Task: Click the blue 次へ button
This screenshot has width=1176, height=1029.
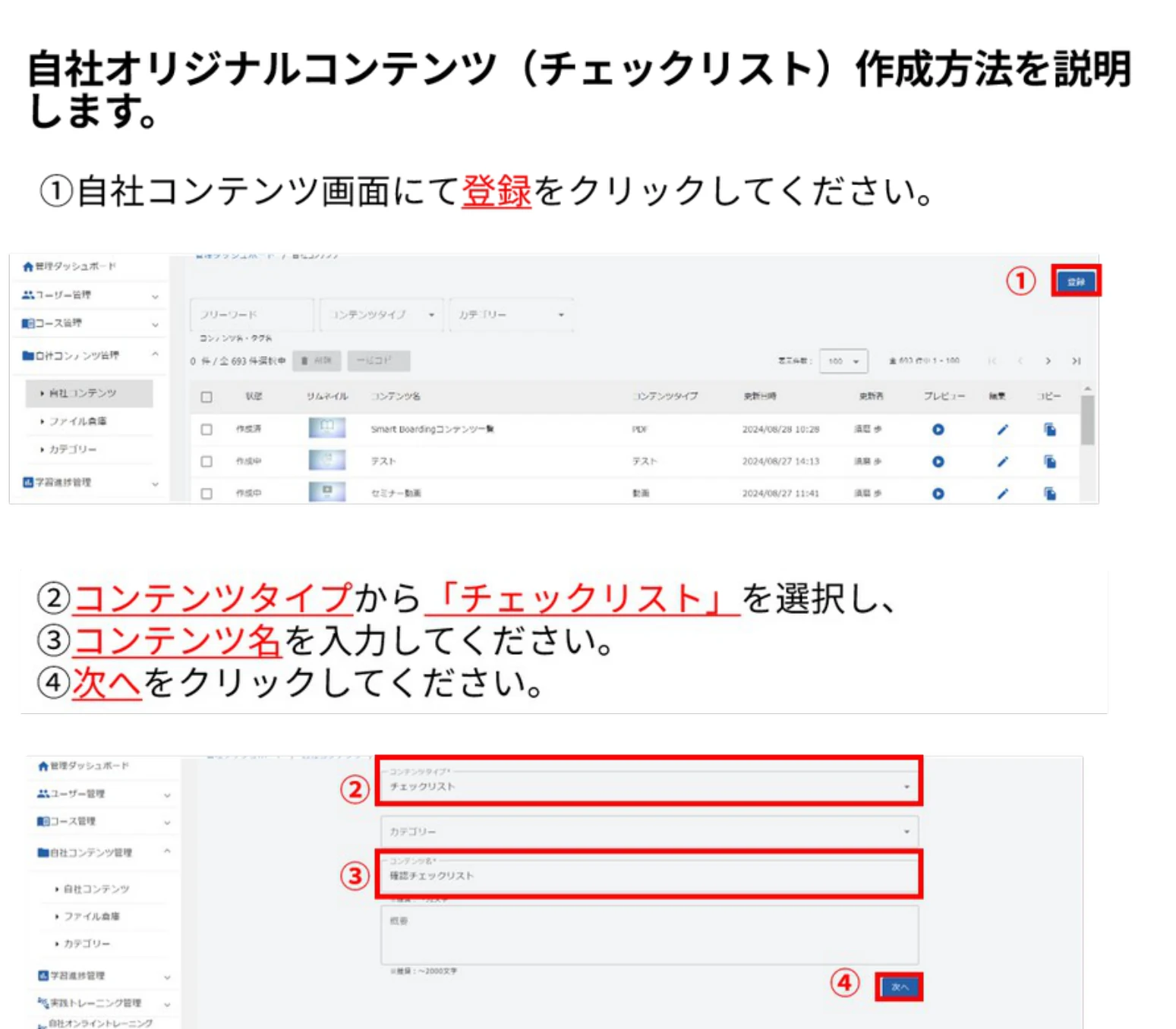Action: pos(900,987)
